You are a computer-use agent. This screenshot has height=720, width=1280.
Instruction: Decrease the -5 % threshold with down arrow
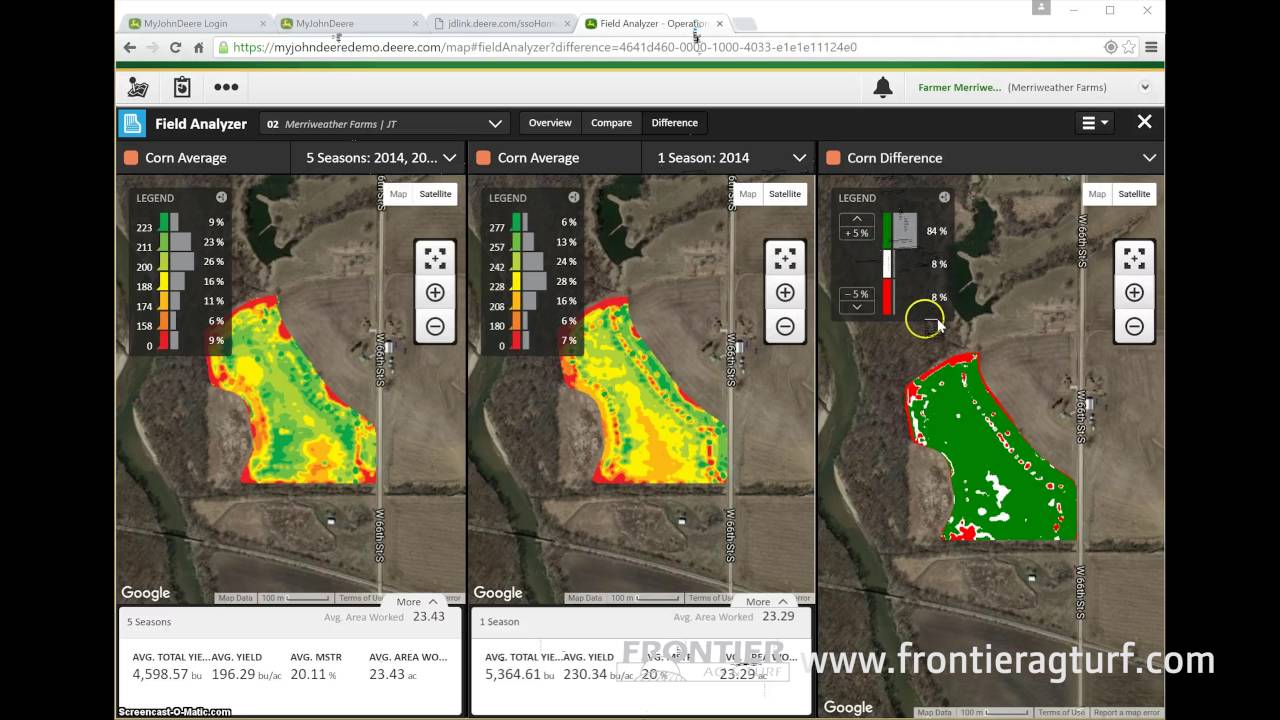(x=857, y=307)
